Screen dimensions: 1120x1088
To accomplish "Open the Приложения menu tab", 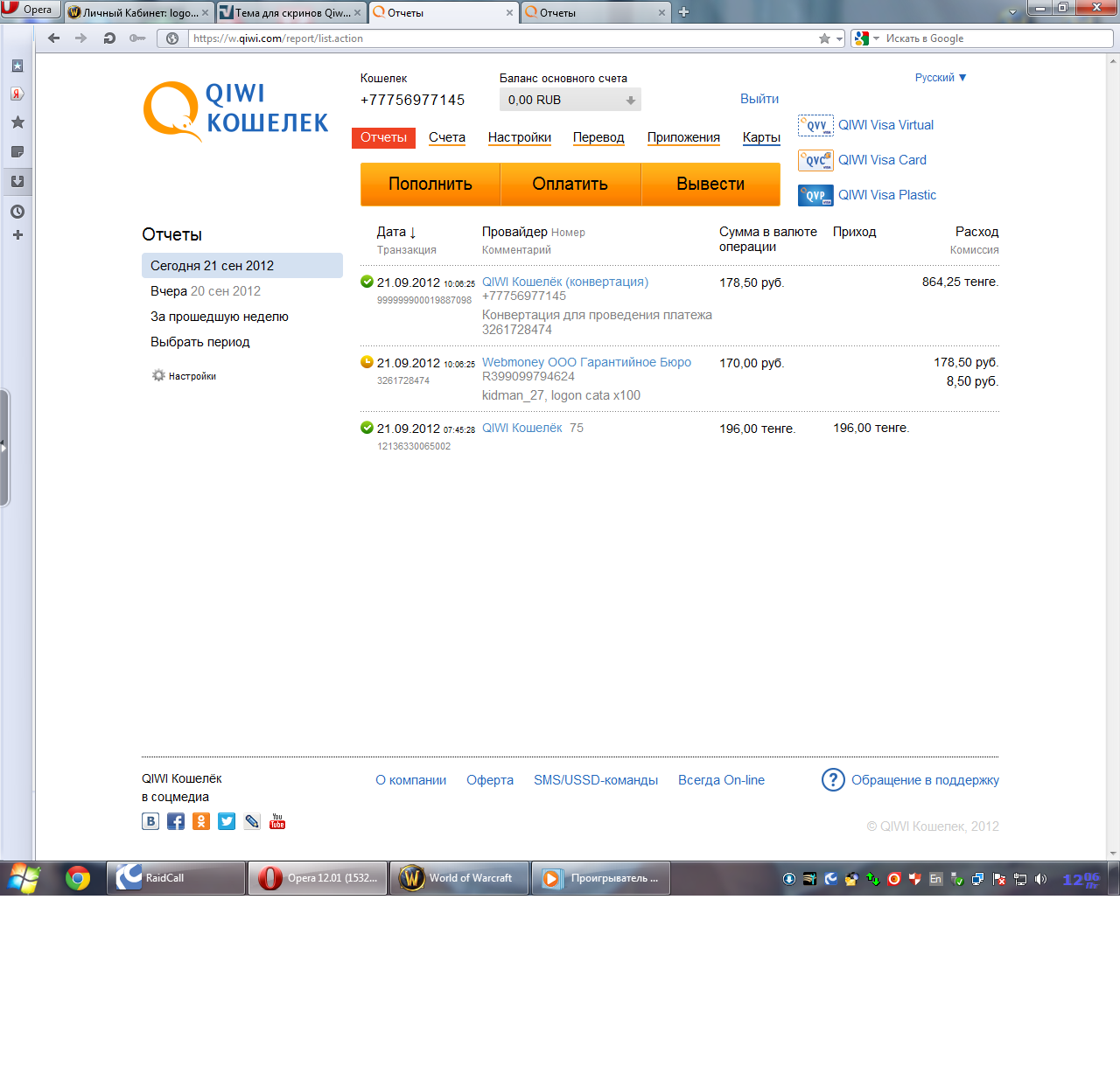I will coord(683,137).
